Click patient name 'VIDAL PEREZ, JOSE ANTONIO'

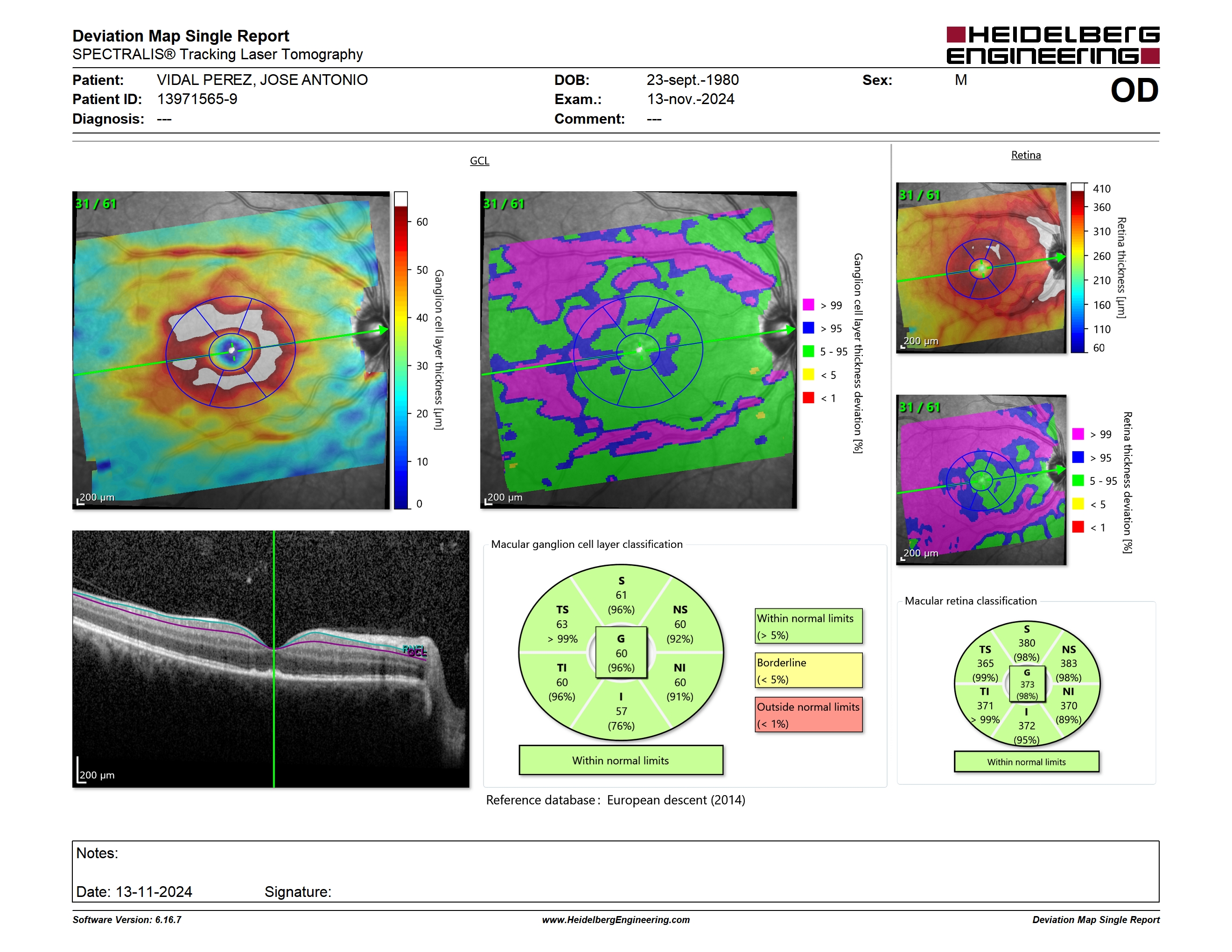[x=262, y=80]
